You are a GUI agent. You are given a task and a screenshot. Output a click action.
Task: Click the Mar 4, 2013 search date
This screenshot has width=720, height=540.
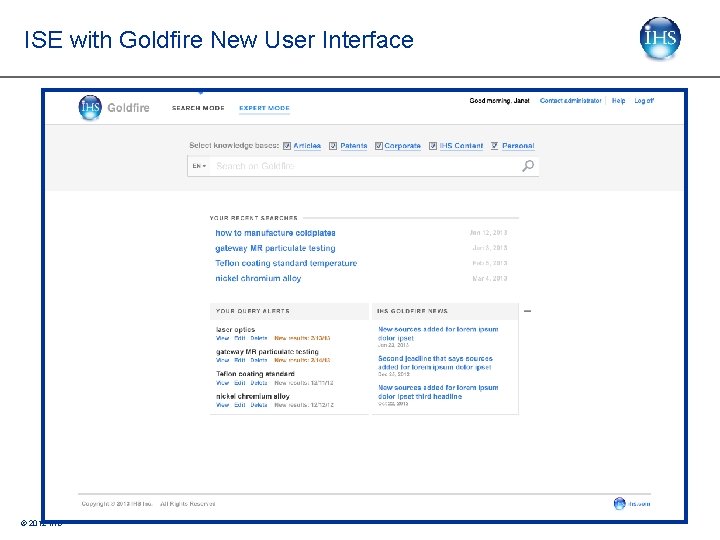[x=489, y=278]
